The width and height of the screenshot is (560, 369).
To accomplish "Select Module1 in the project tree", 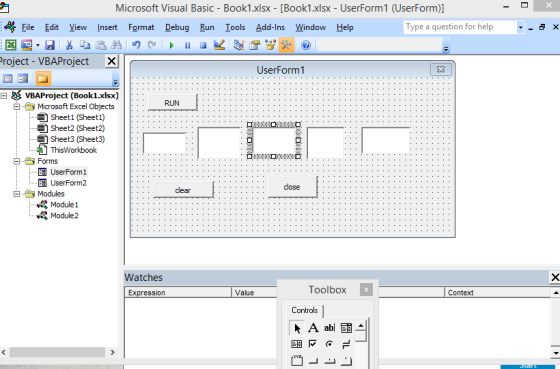I will pos(64,205).
